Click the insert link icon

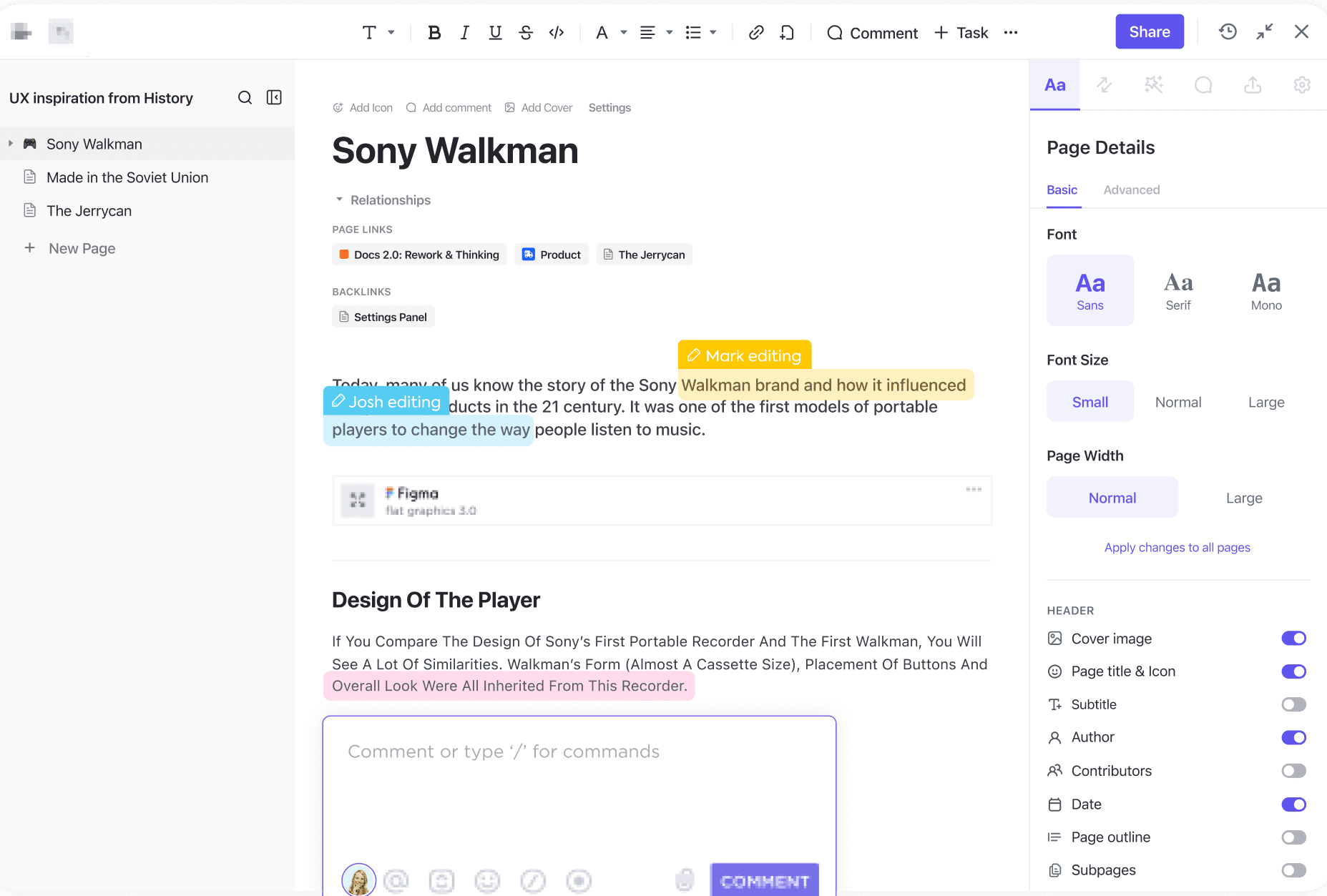click(756, 33)
